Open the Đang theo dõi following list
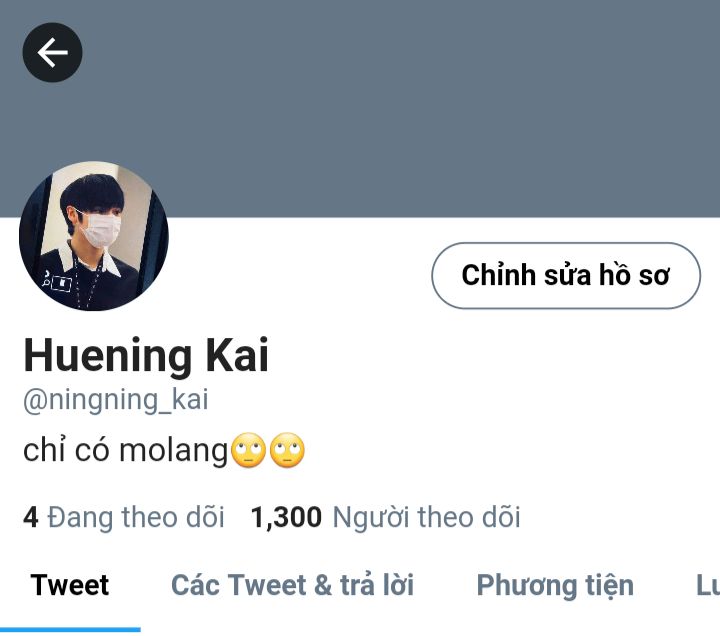Image resolution: width=720 pixels, height=636 pixels. point(136,518)
